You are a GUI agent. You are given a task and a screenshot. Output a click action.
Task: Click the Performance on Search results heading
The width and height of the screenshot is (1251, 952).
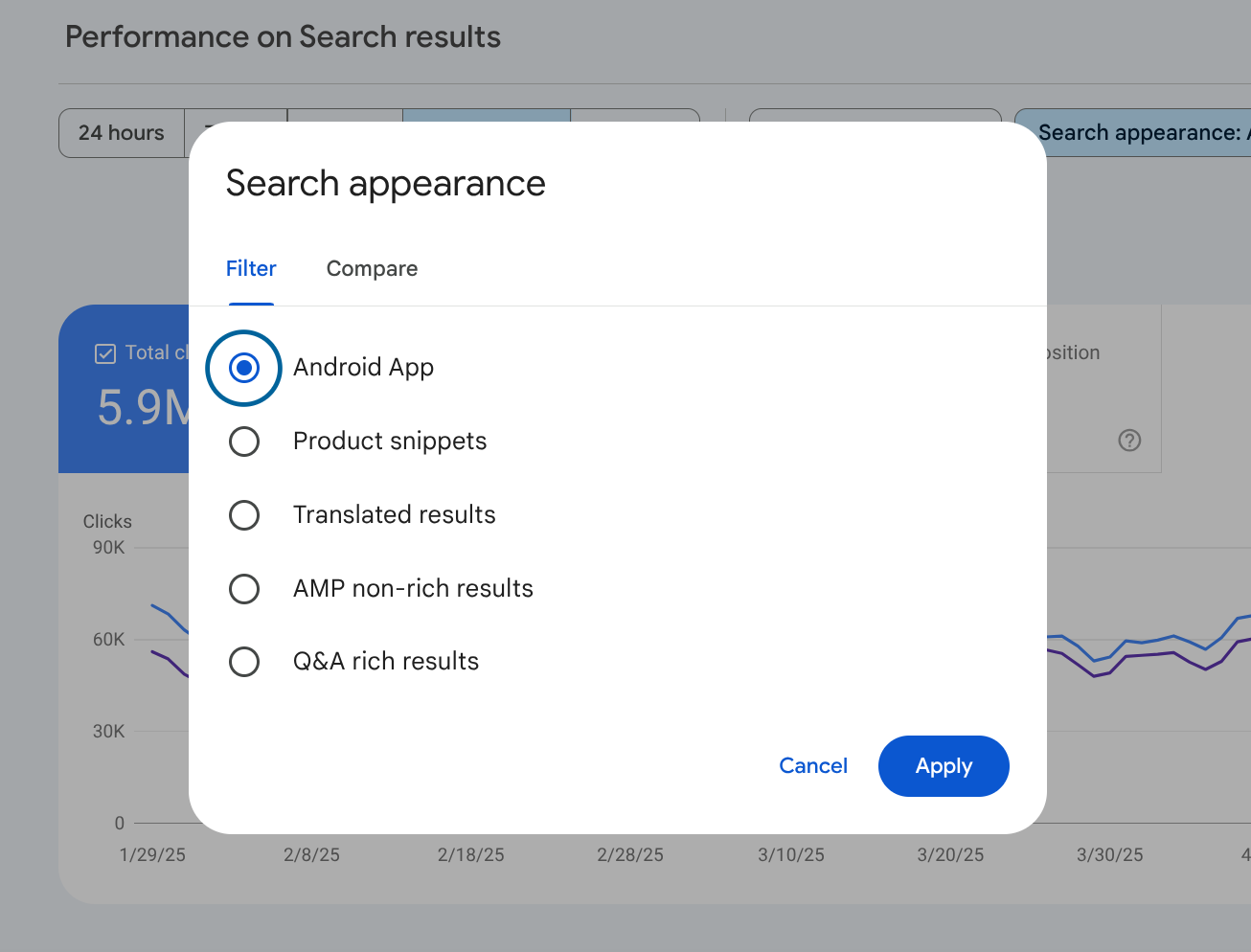click(x=283, y=36)
